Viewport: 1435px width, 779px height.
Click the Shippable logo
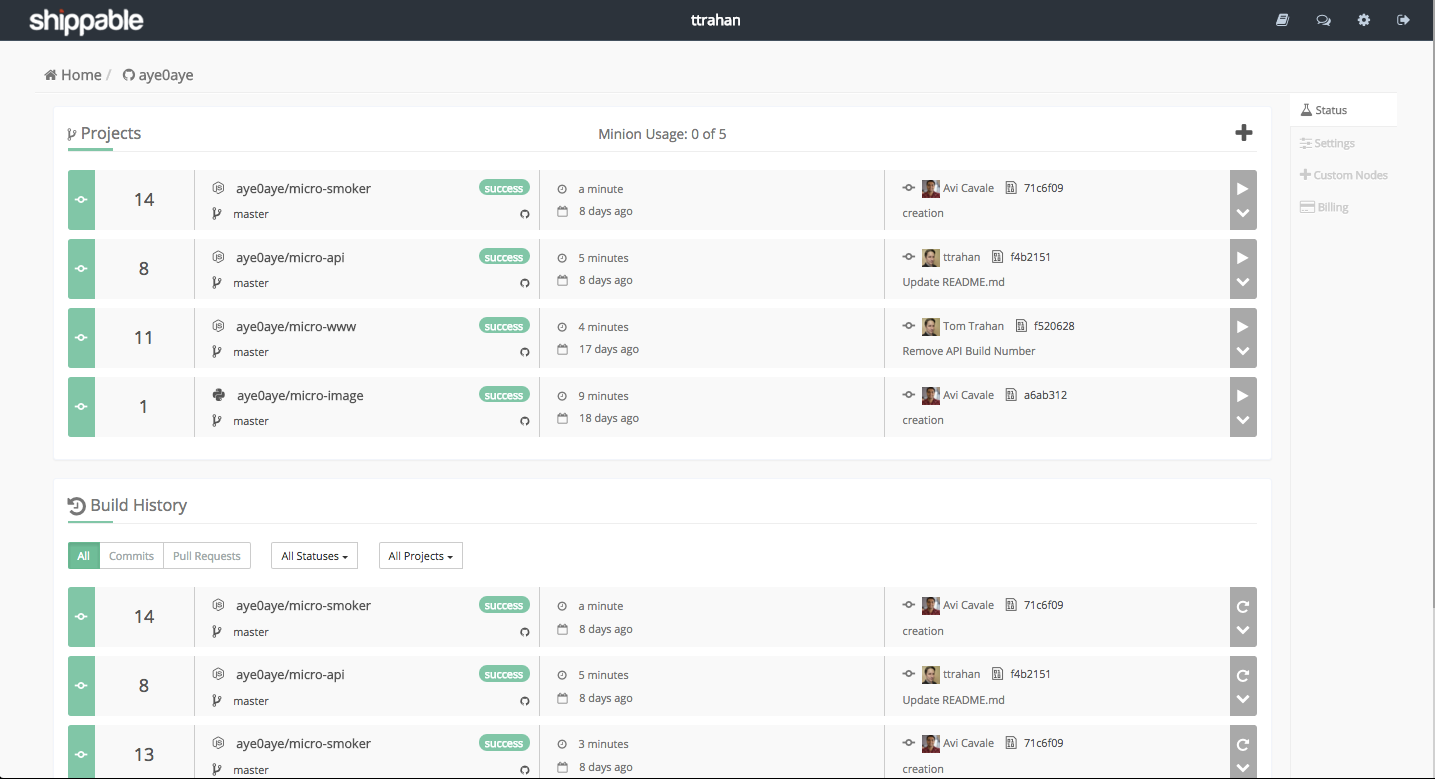86,20
